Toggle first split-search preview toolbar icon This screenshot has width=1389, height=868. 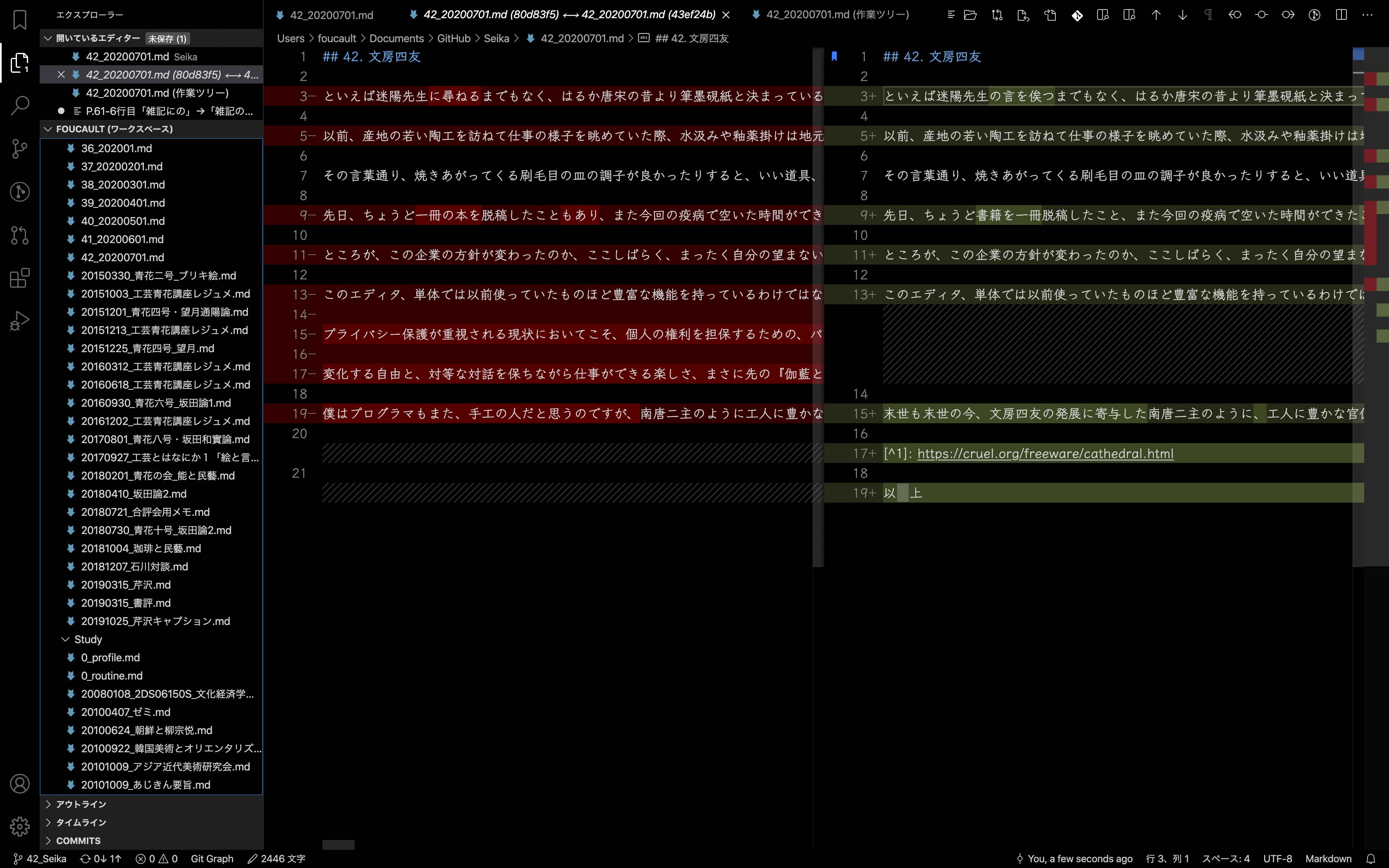pos(1103,15)
